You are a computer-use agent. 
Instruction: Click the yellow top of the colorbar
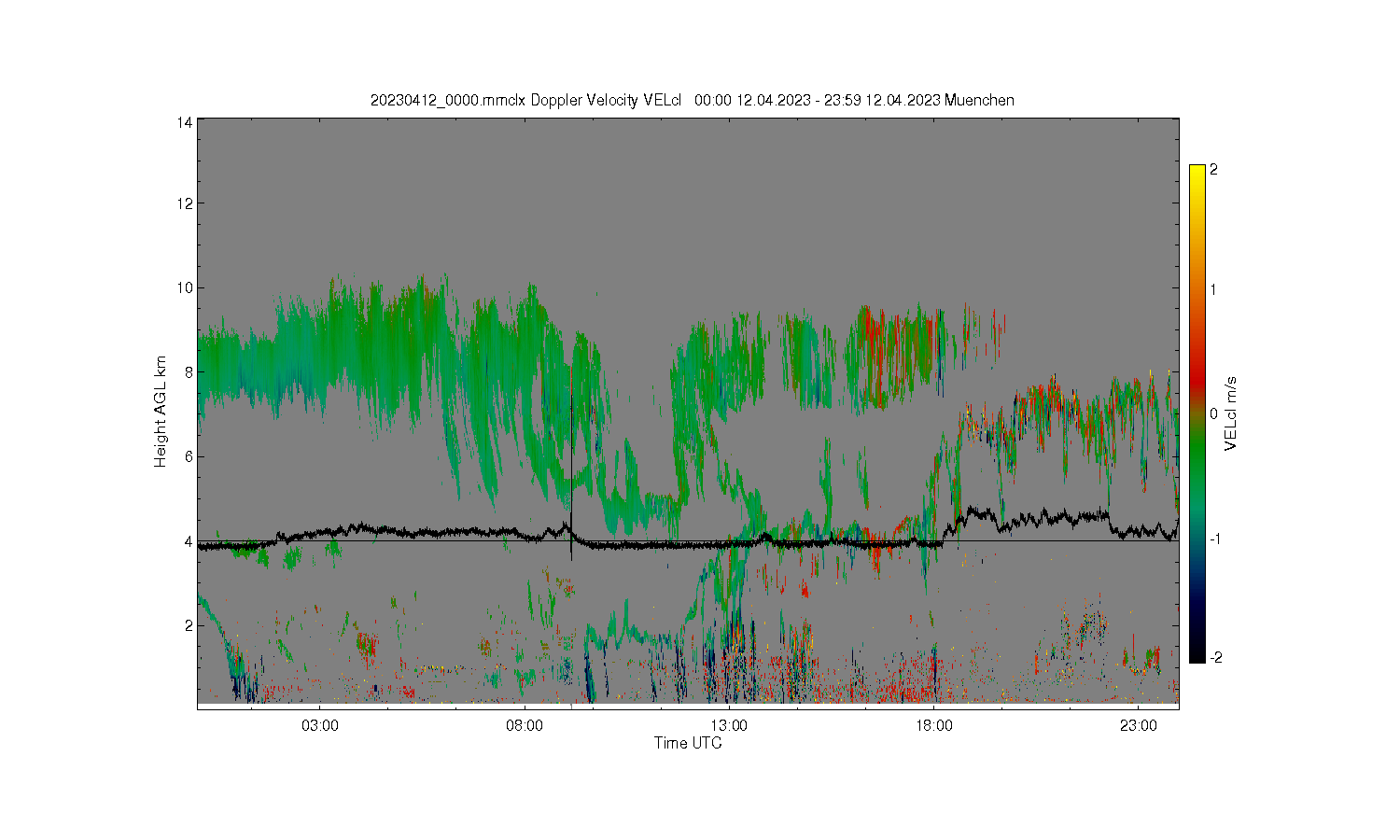point(1197,174)
